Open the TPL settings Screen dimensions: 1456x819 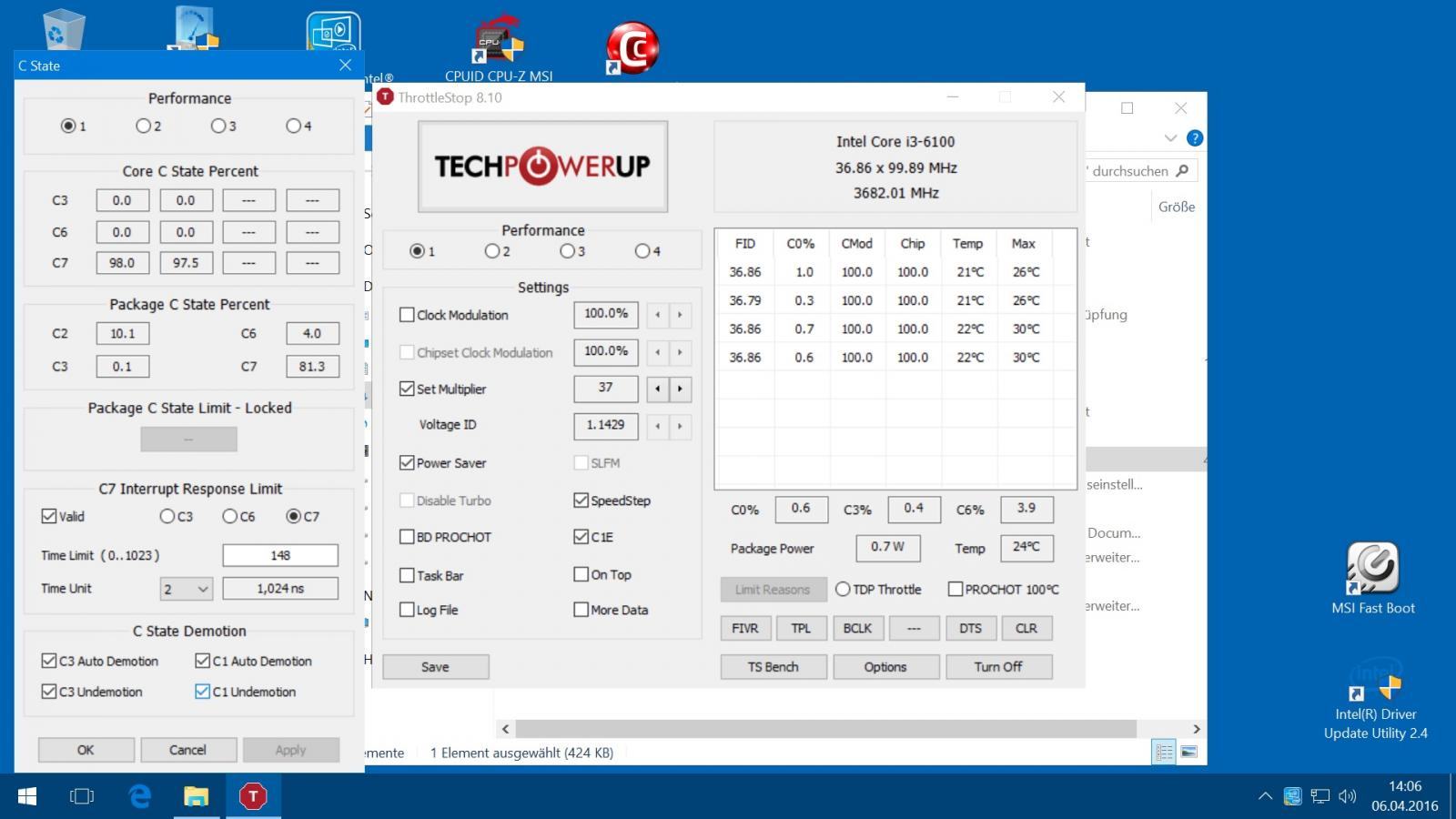click(x=801, y=628)
